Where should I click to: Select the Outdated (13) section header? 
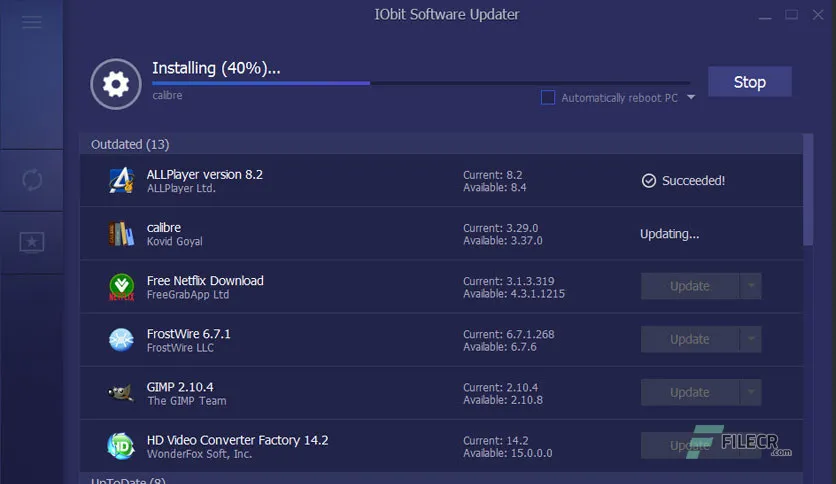[x=441, y=144]
